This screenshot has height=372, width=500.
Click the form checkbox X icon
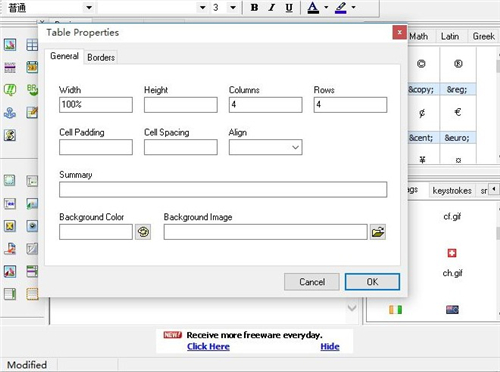[x=10, y=226]
